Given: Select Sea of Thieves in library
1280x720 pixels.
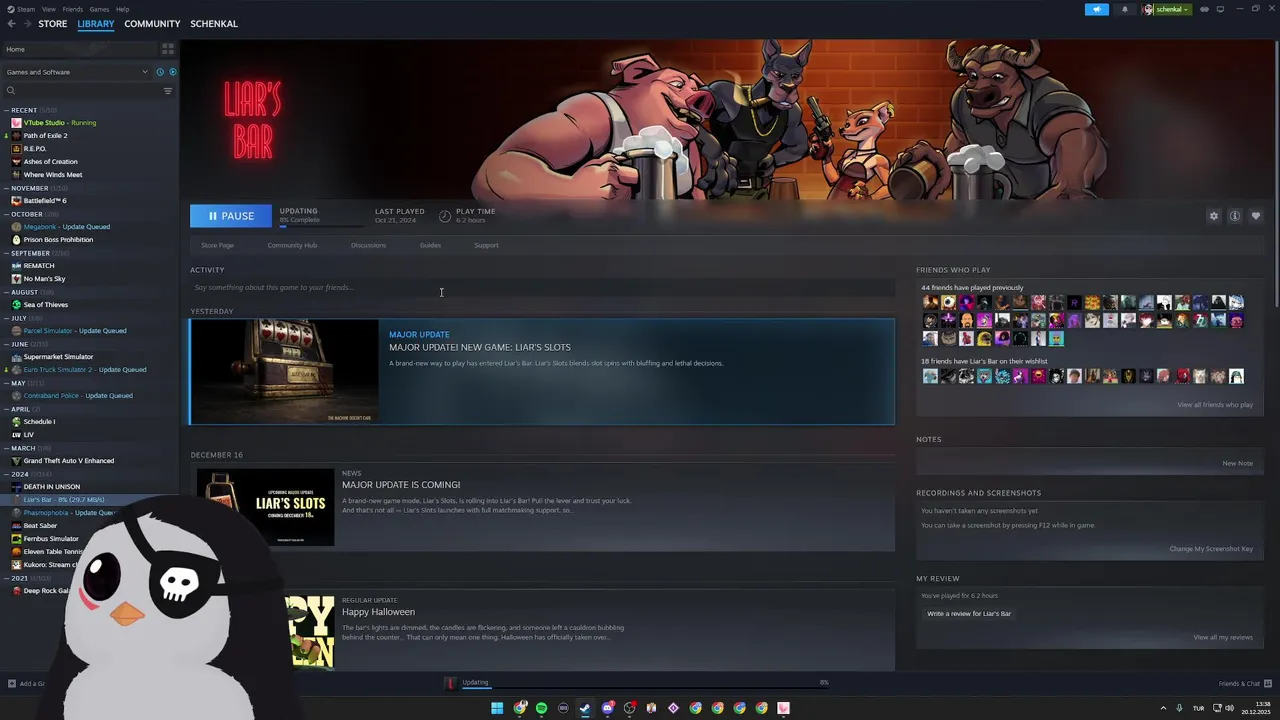Looking at the screenshot, I should (46, 305).
